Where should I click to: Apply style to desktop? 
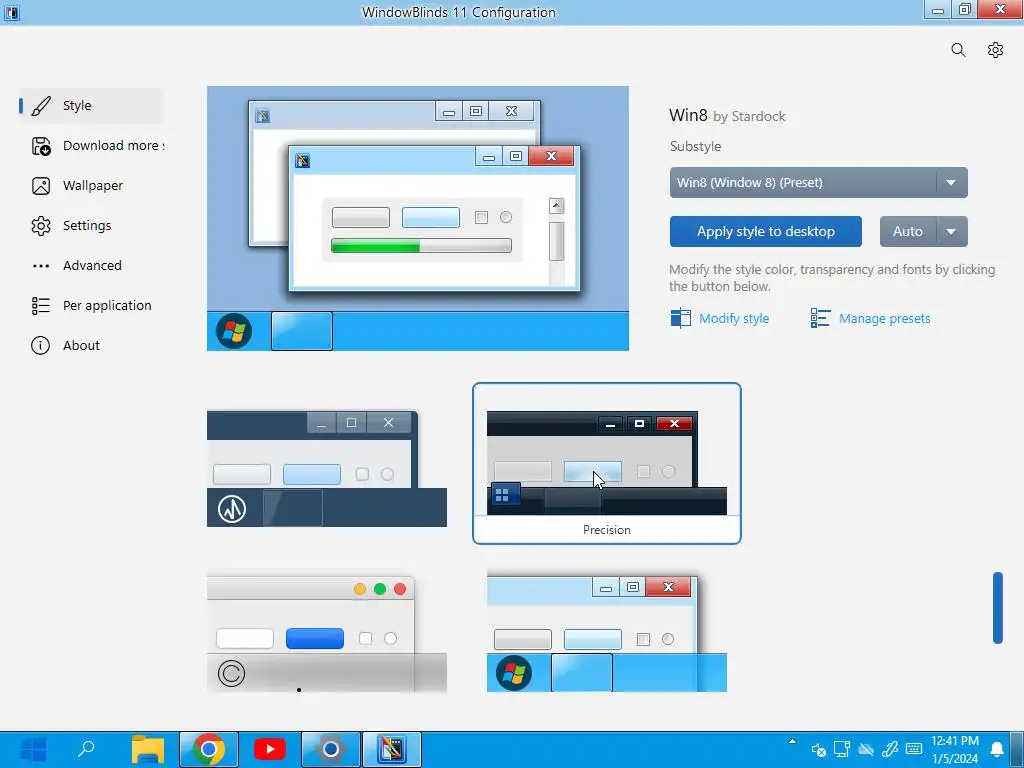(x=765, y=232)
